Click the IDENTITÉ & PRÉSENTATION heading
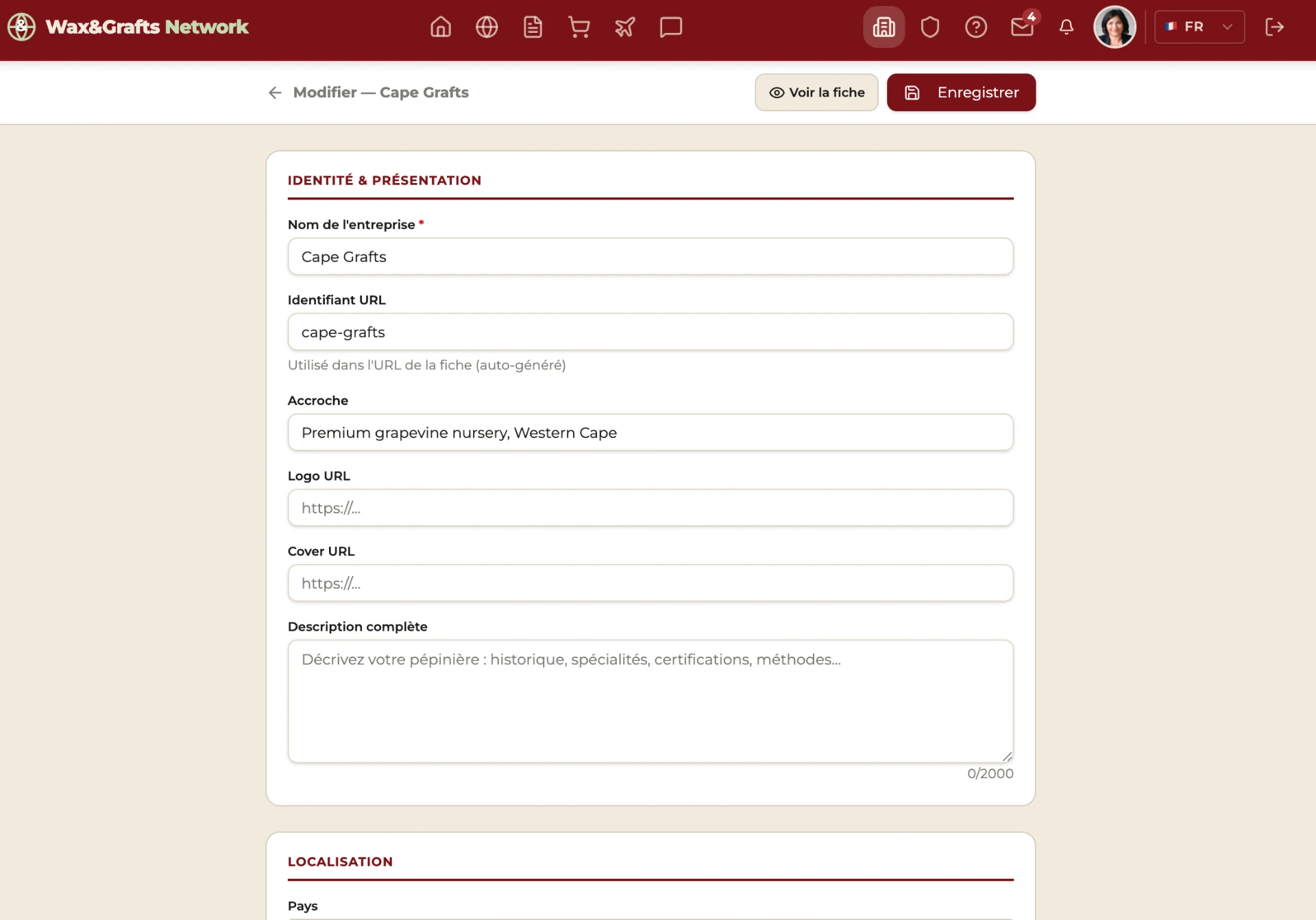 tap(385, 180)
